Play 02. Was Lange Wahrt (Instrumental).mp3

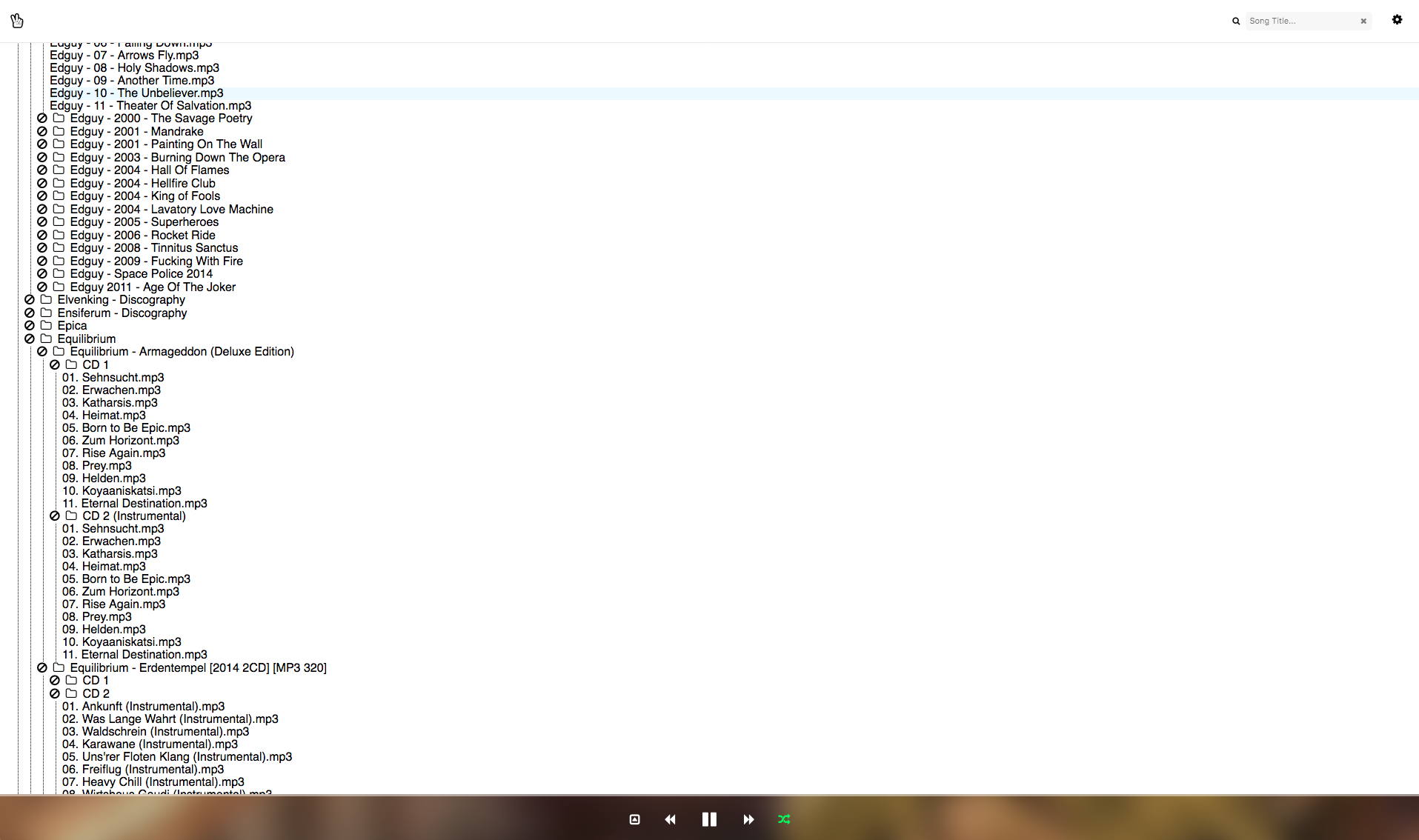[170, 719]
